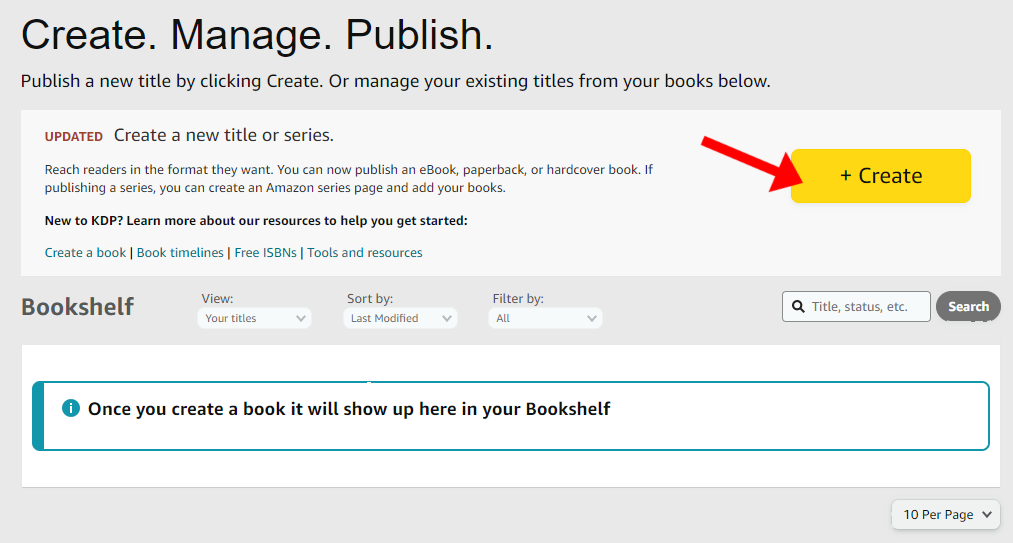This screenshot has width=1013, height=543.
Task: Open the Create a book link
Action: (x=85, y=253)
